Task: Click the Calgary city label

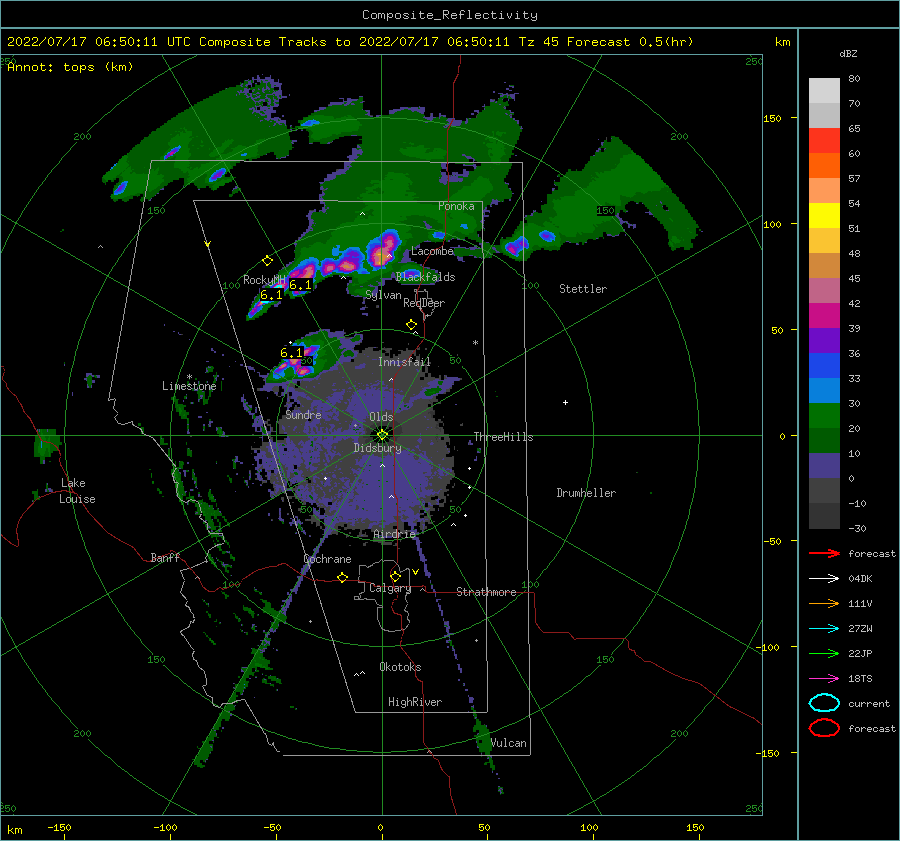Action: (x=390, y=588)
